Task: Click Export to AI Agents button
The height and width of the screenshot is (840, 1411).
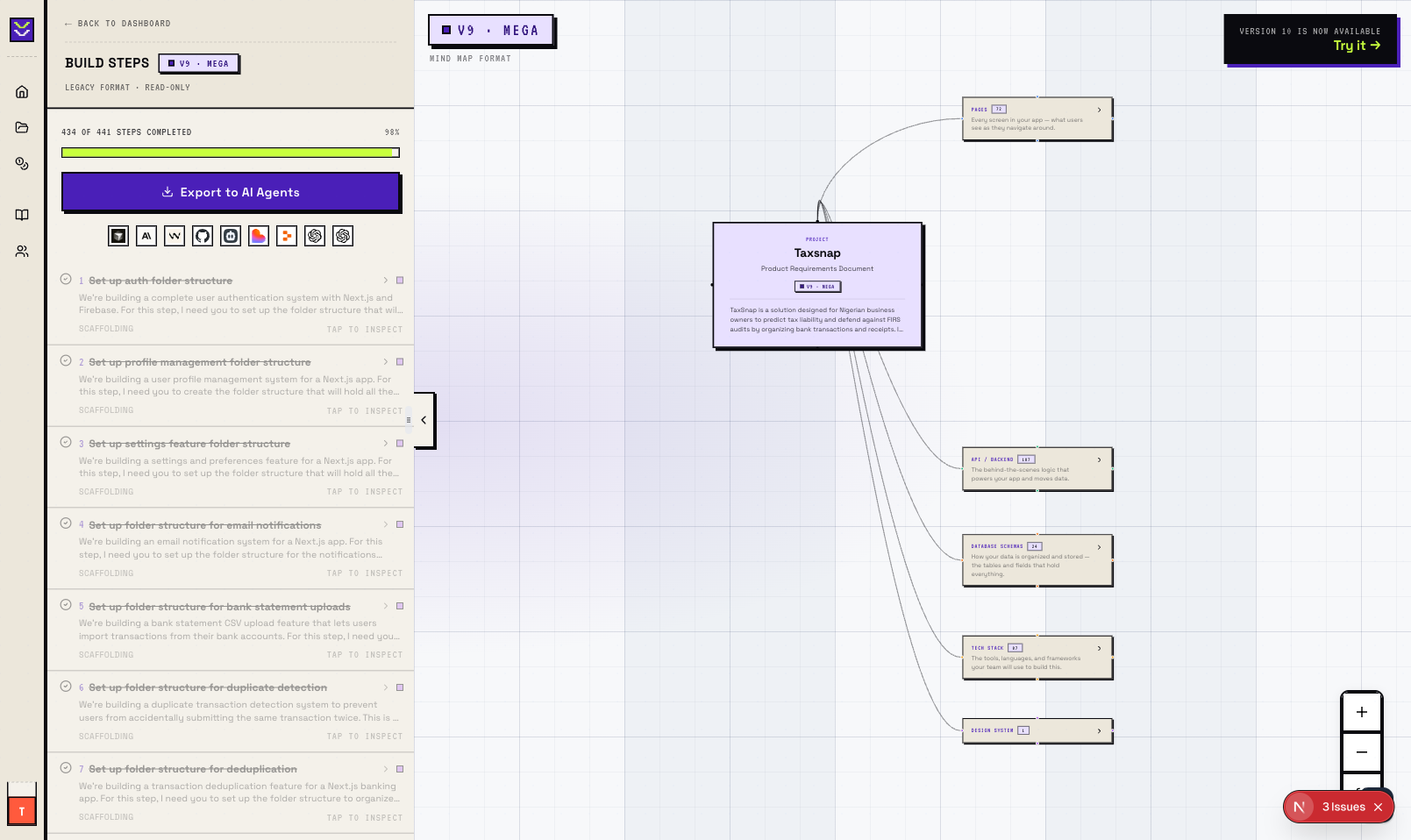Action: (x=231, y=192)
